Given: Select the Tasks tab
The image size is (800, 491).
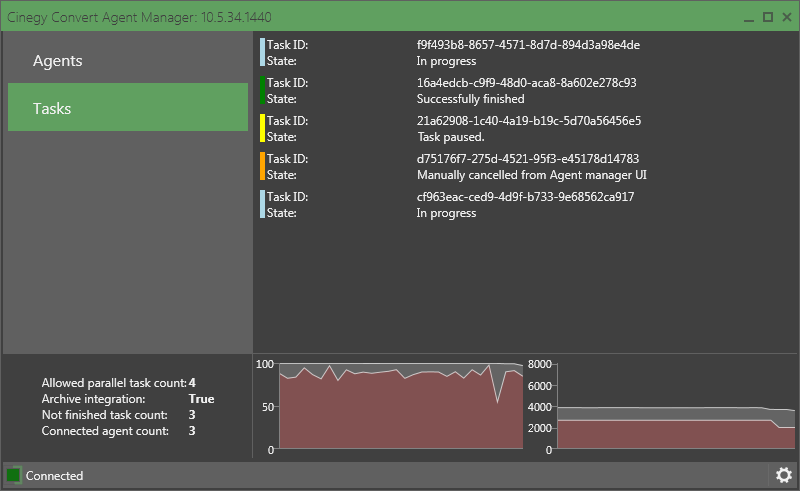Looking at the screenshot, I should point(128,107).
